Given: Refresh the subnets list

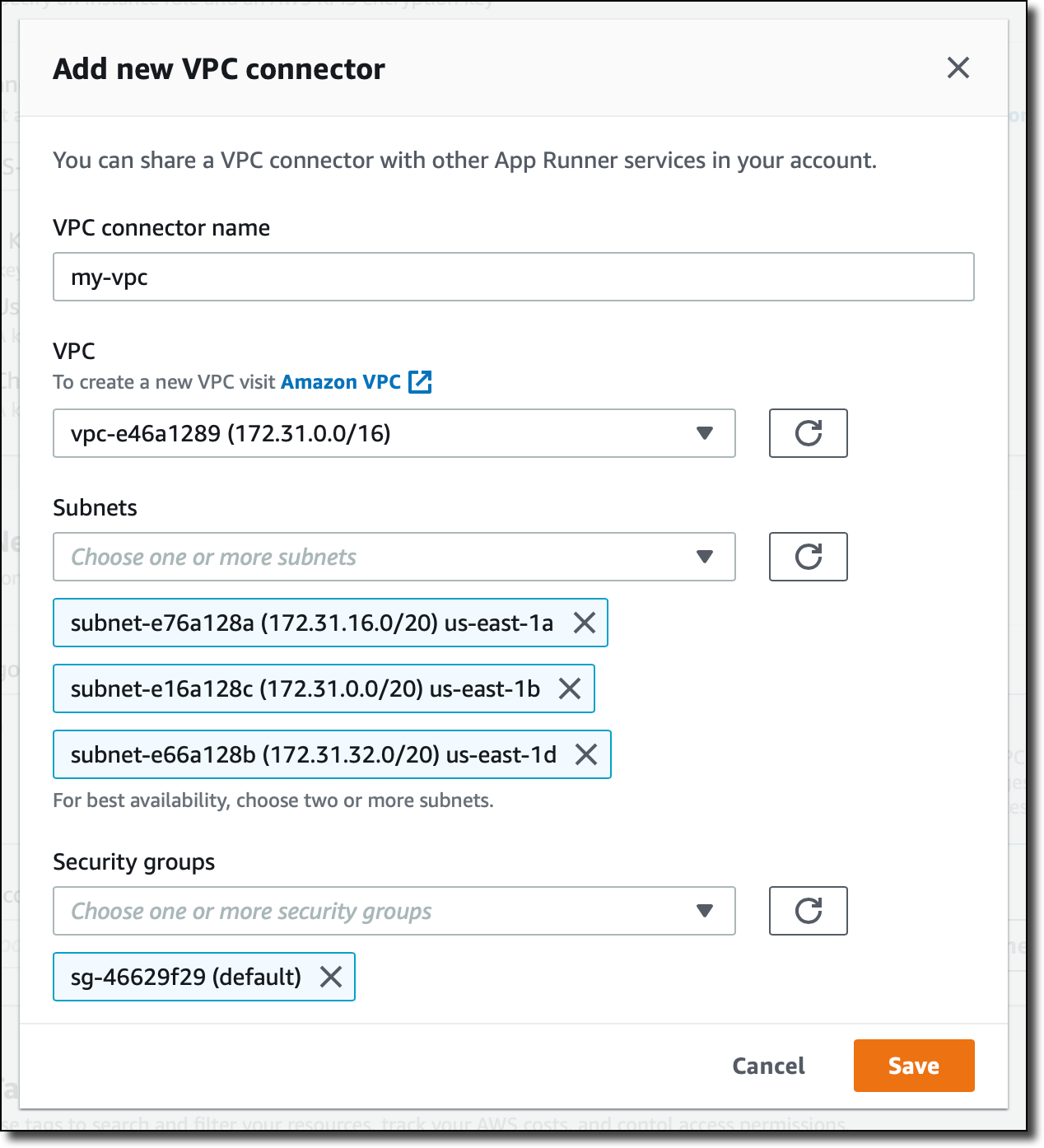Looking at the screenshot, I should click(808, 557).
